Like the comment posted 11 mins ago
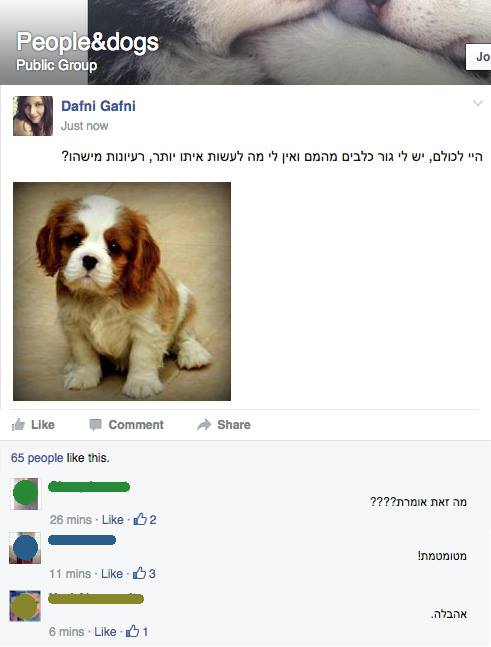 pos(112,574)
